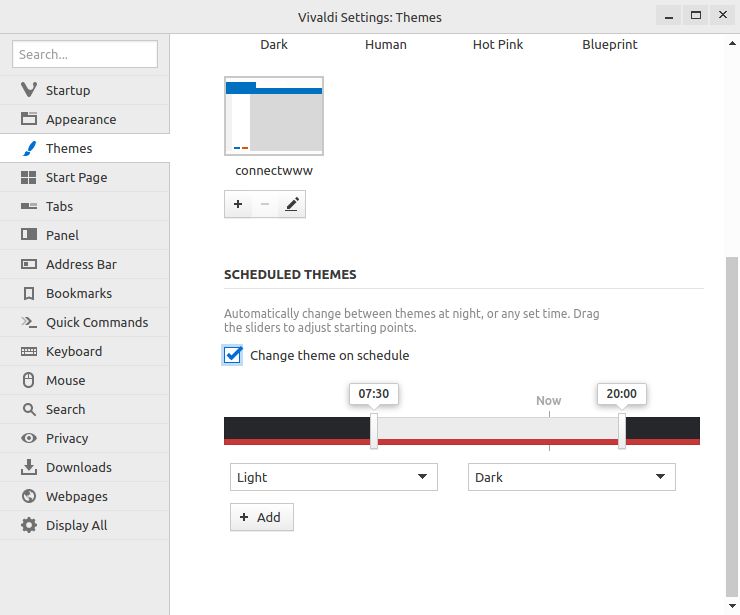This screenshot has height=615, width=740.
Task: Uncheck Change theme on schedule checkbox
Action: (x=233, y=355)
